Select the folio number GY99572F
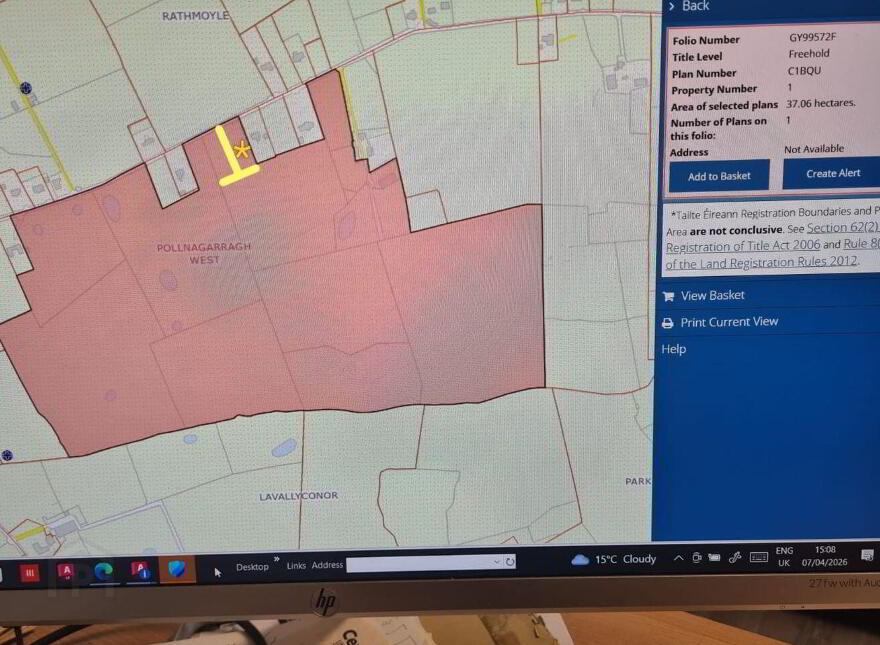This screenshot has height=645, width=880. click(812, 38)
